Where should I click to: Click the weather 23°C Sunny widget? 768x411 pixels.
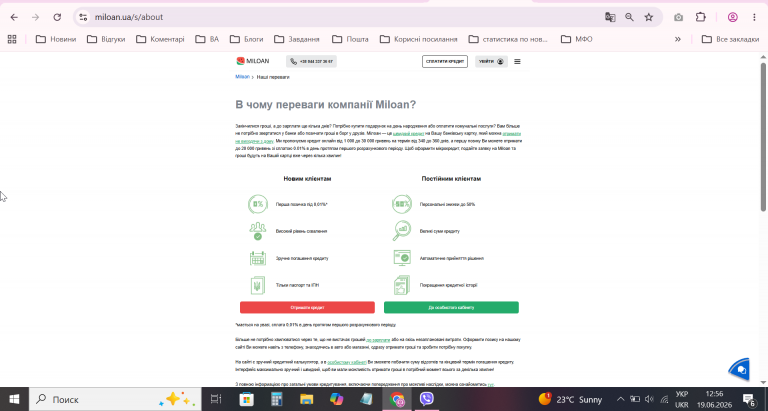[571, 399]
